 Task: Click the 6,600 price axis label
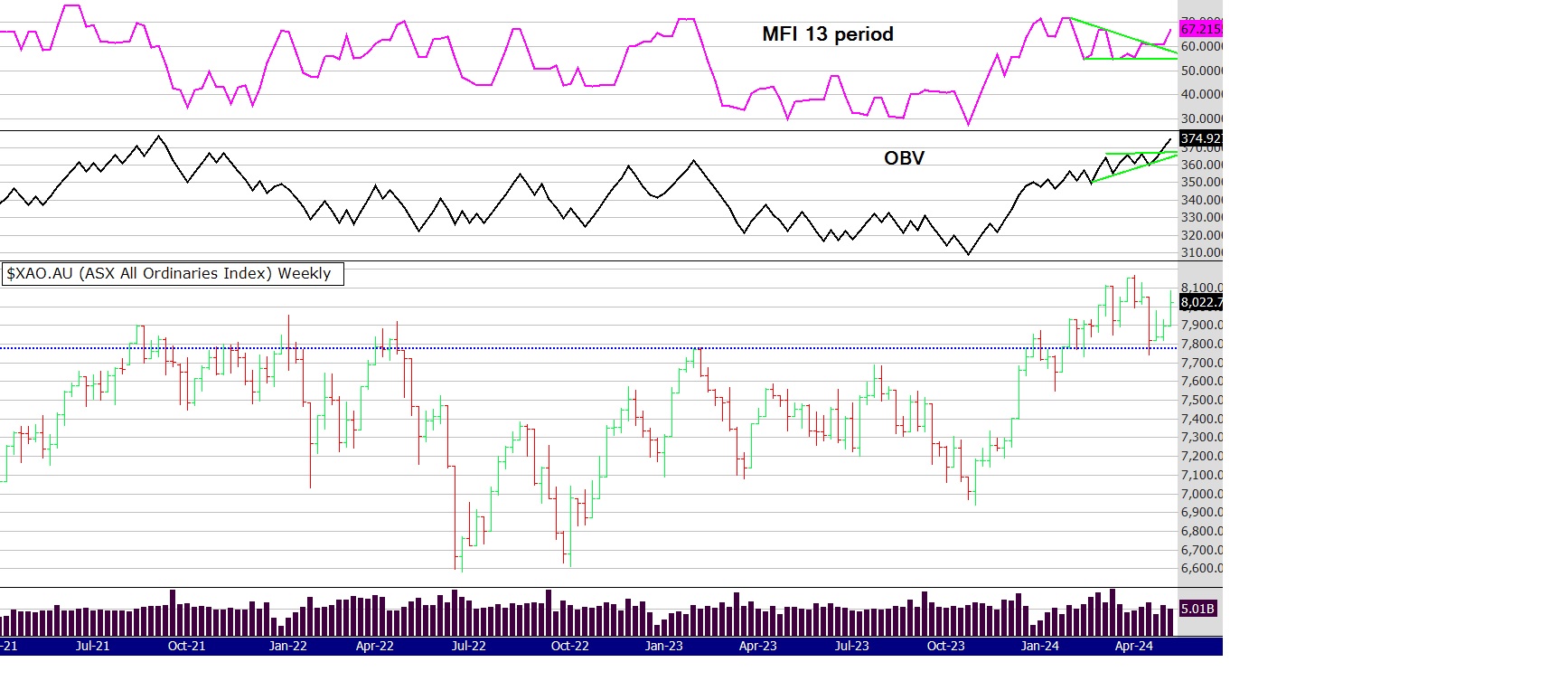point(1202,568)
